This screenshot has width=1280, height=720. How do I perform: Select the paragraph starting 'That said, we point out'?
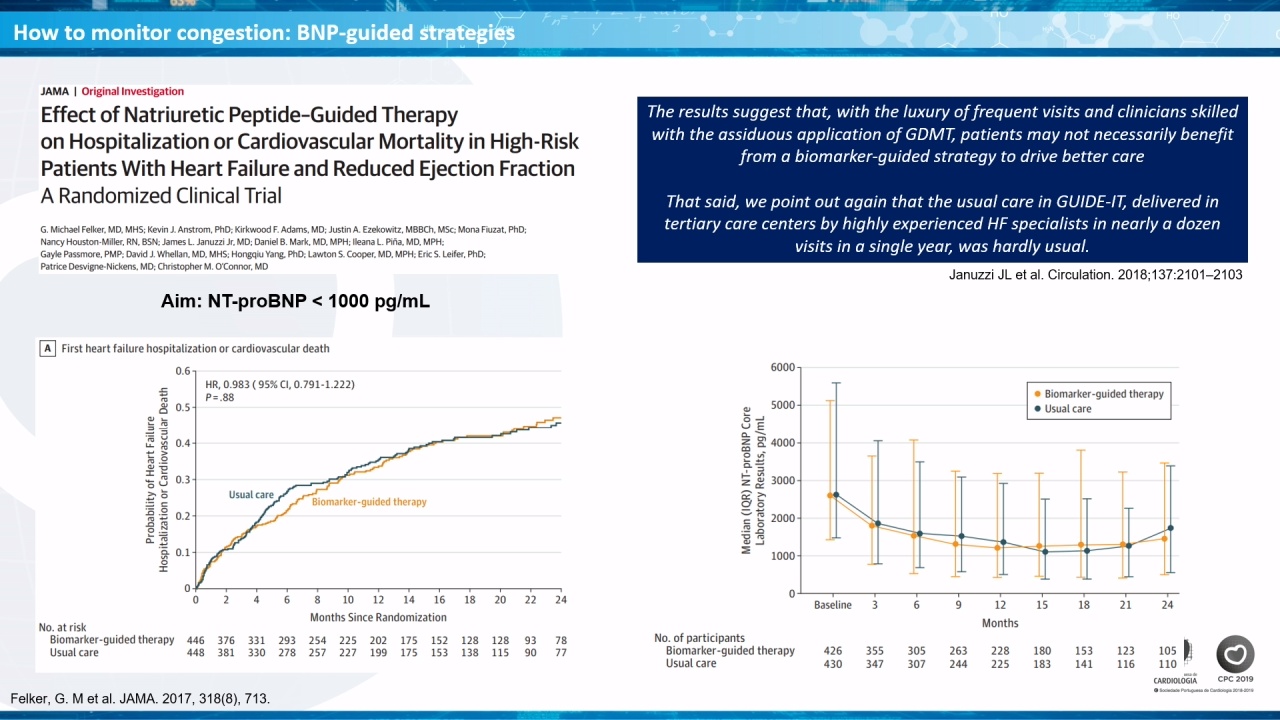click(x=942, y=223)
